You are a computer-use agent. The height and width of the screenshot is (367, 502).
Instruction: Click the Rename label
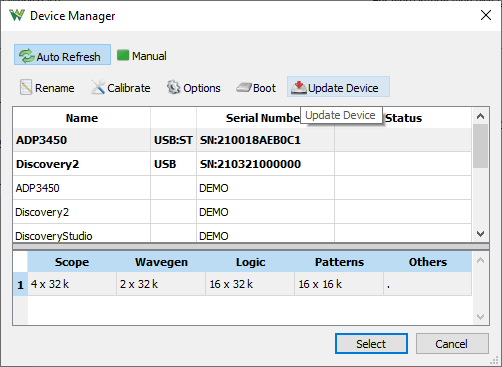[x=55, y=88]
